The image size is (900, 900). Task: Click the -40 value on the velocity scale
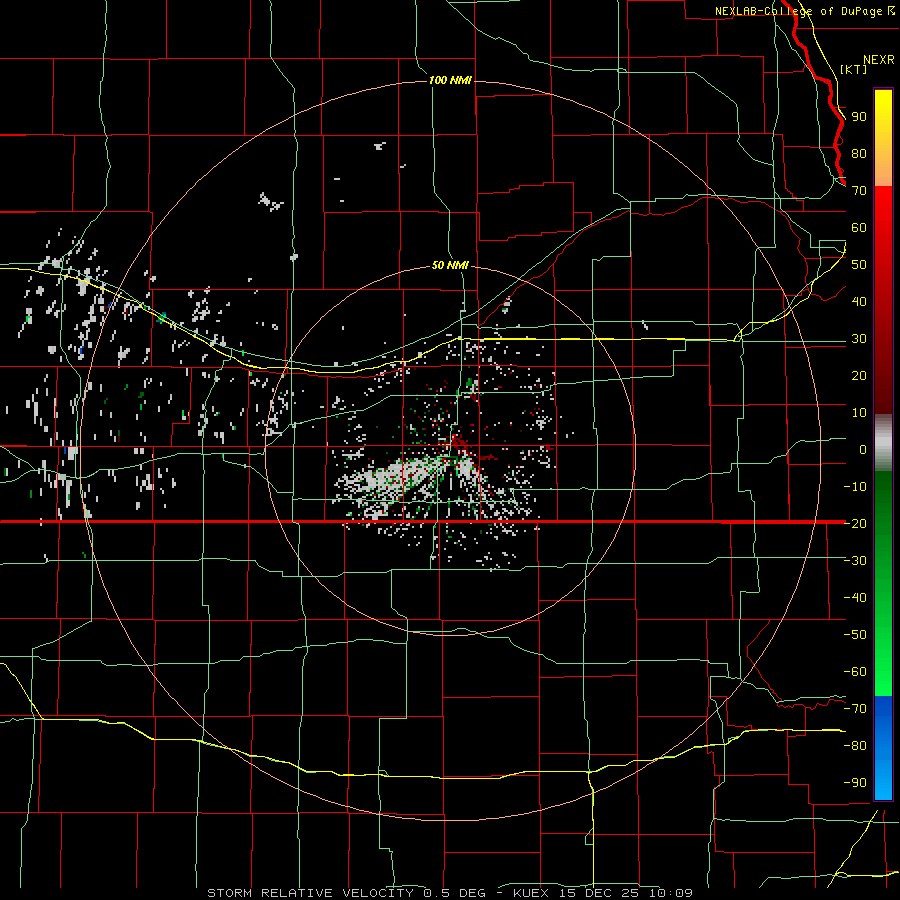(855, 598)
